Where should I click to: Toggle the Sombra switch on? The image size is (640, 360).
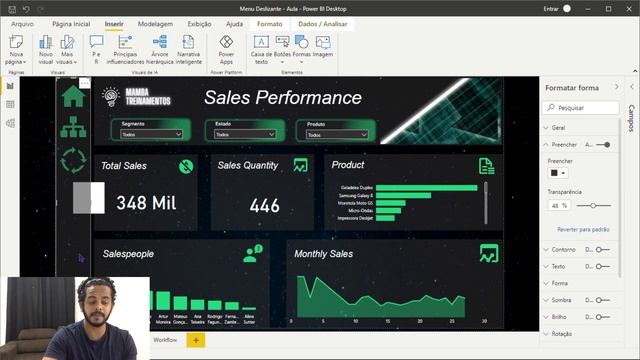point(603,300)
